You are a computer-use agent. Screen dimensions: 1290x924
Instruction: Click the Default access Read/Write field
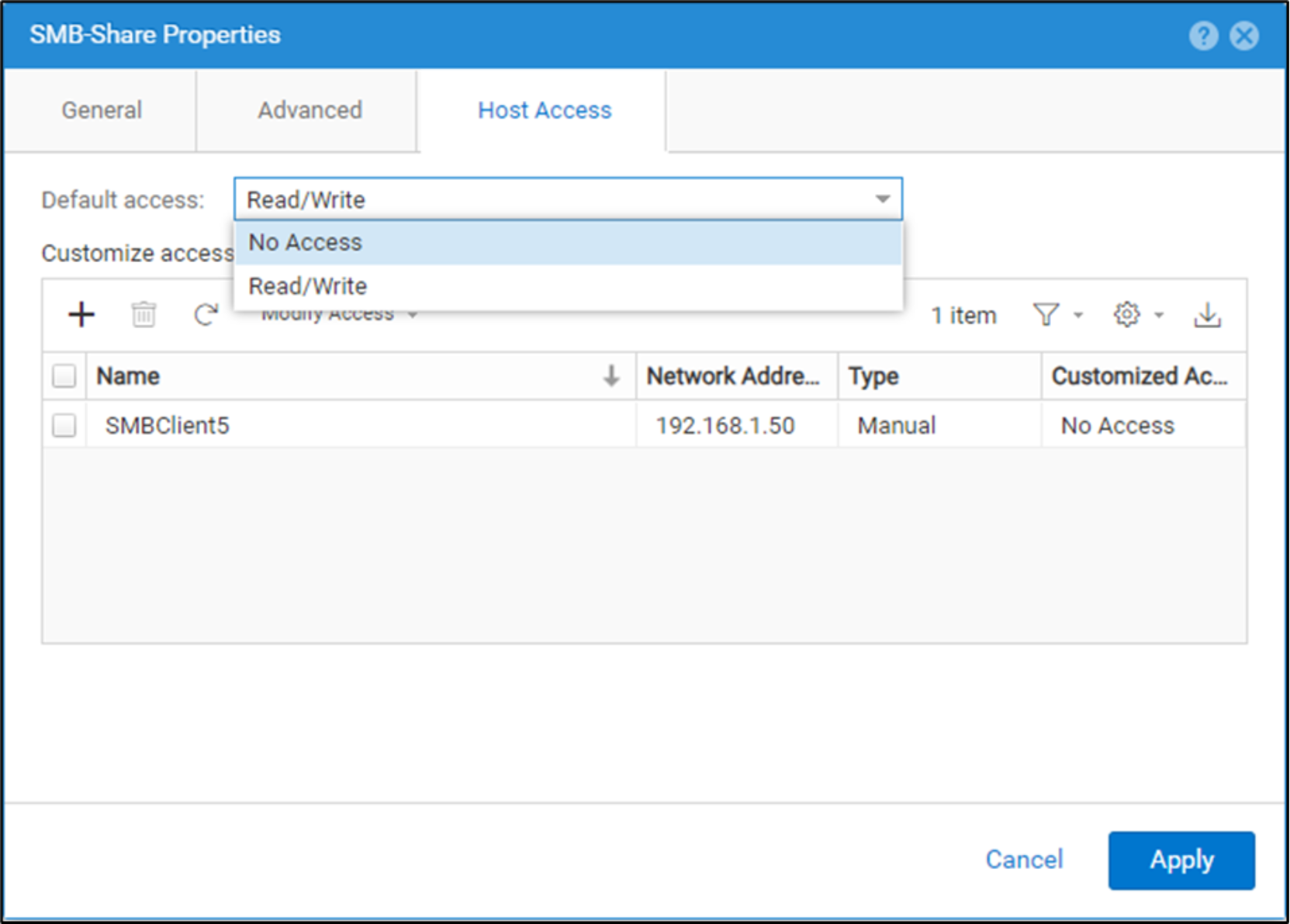pos(568,199)
